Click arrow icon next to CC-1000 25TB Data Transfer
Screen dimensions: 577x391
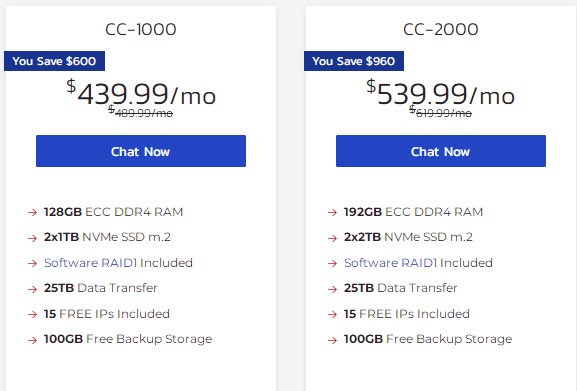click(32, 289)
